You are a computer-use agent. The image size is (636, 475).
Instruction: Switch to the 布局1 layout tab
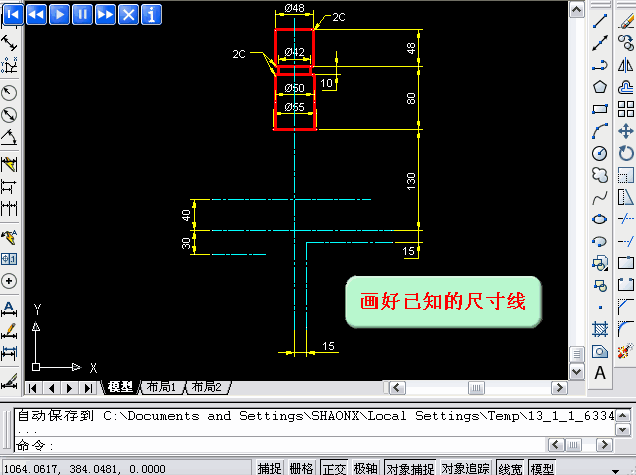[161, 387]
